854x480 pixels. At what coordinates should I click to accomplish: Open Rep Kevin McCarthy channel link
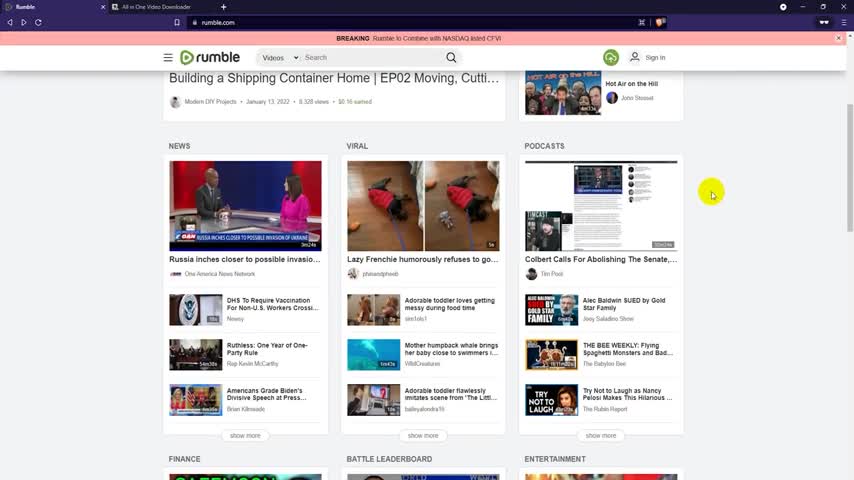click(x=252, y=363)
